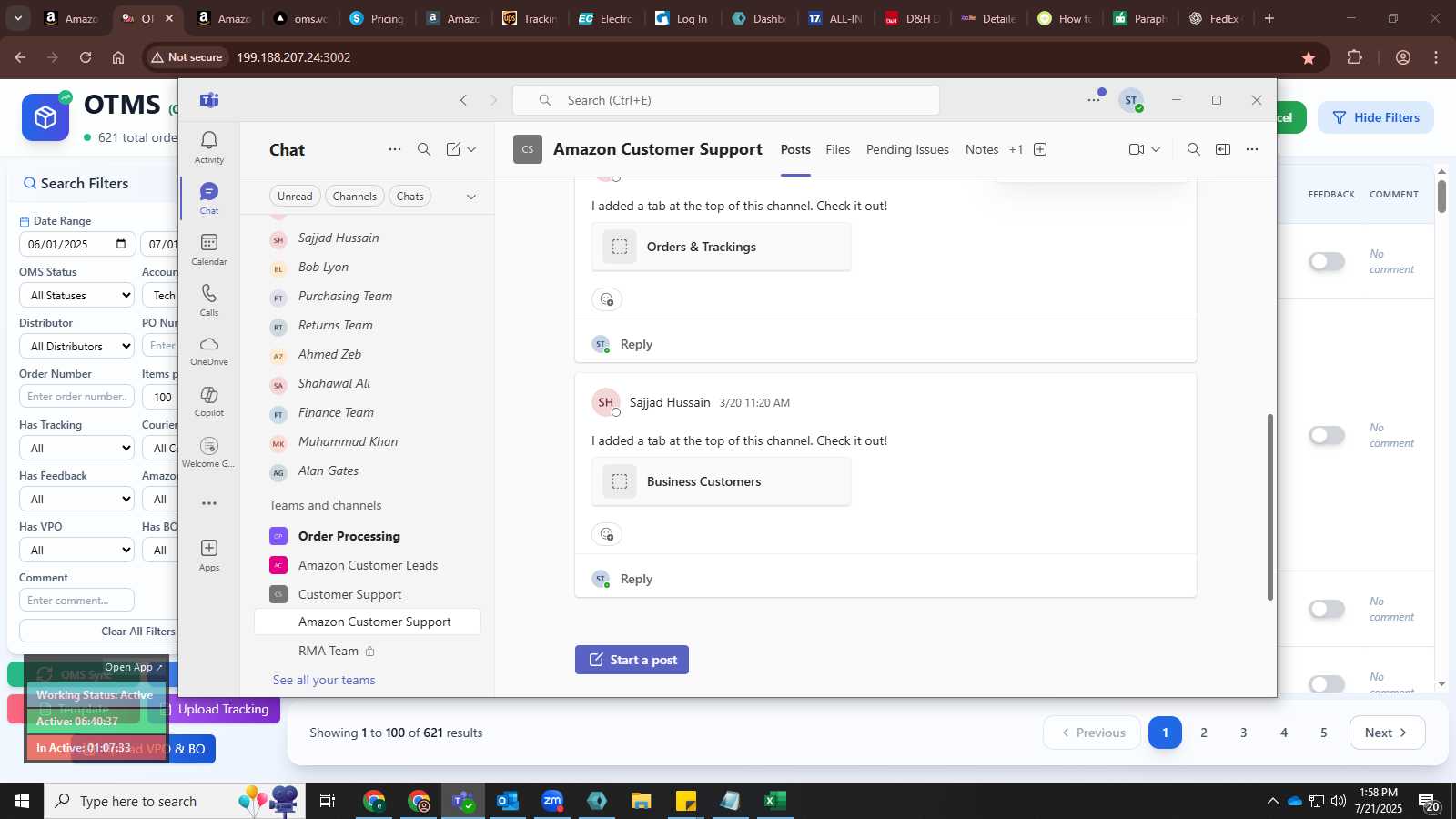Click the search magnifier in the Chat header
Image resolution: width=1456 pixels, height=819 pixels.
click(x=424, y=149)
